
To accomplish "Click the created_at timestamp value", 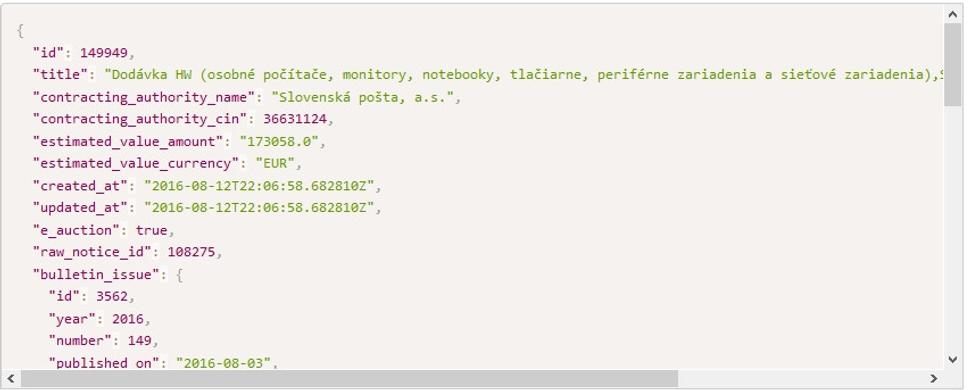I will click(259, 186).
